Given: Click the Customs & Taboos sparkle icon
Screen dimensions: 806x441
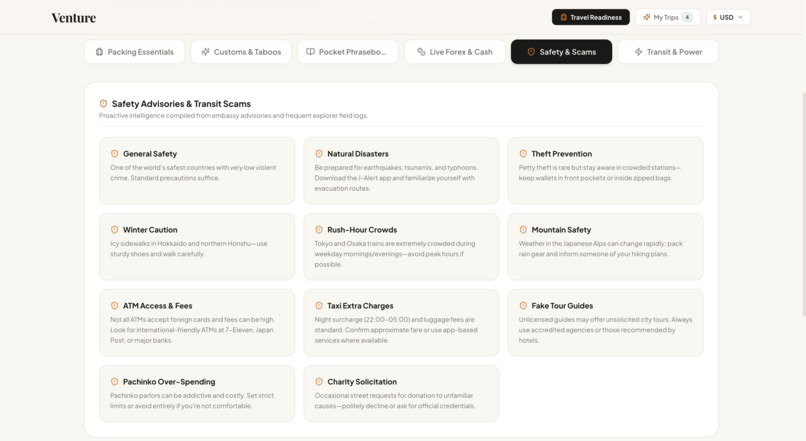Looking at the screenshot, I should coord(205,52).
